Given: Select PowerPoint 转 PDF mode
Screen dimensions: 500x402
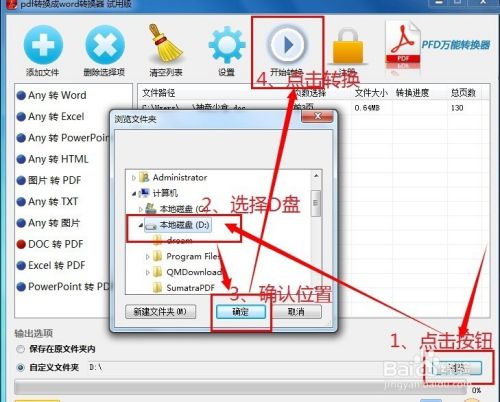Looking at the screenshot, I should [x=63, y=287].
